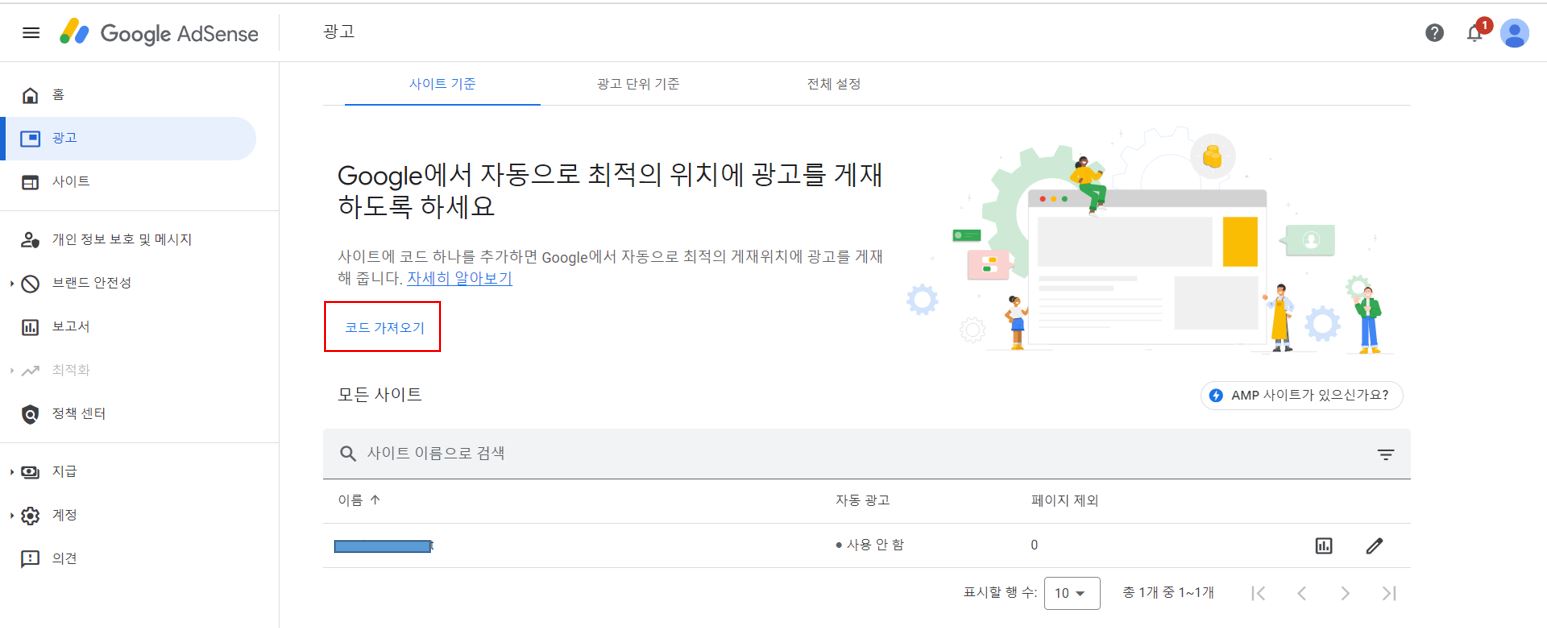Click the 사이트 window icon
Screen dimensions: 1547x628
[x=30, y=182]
